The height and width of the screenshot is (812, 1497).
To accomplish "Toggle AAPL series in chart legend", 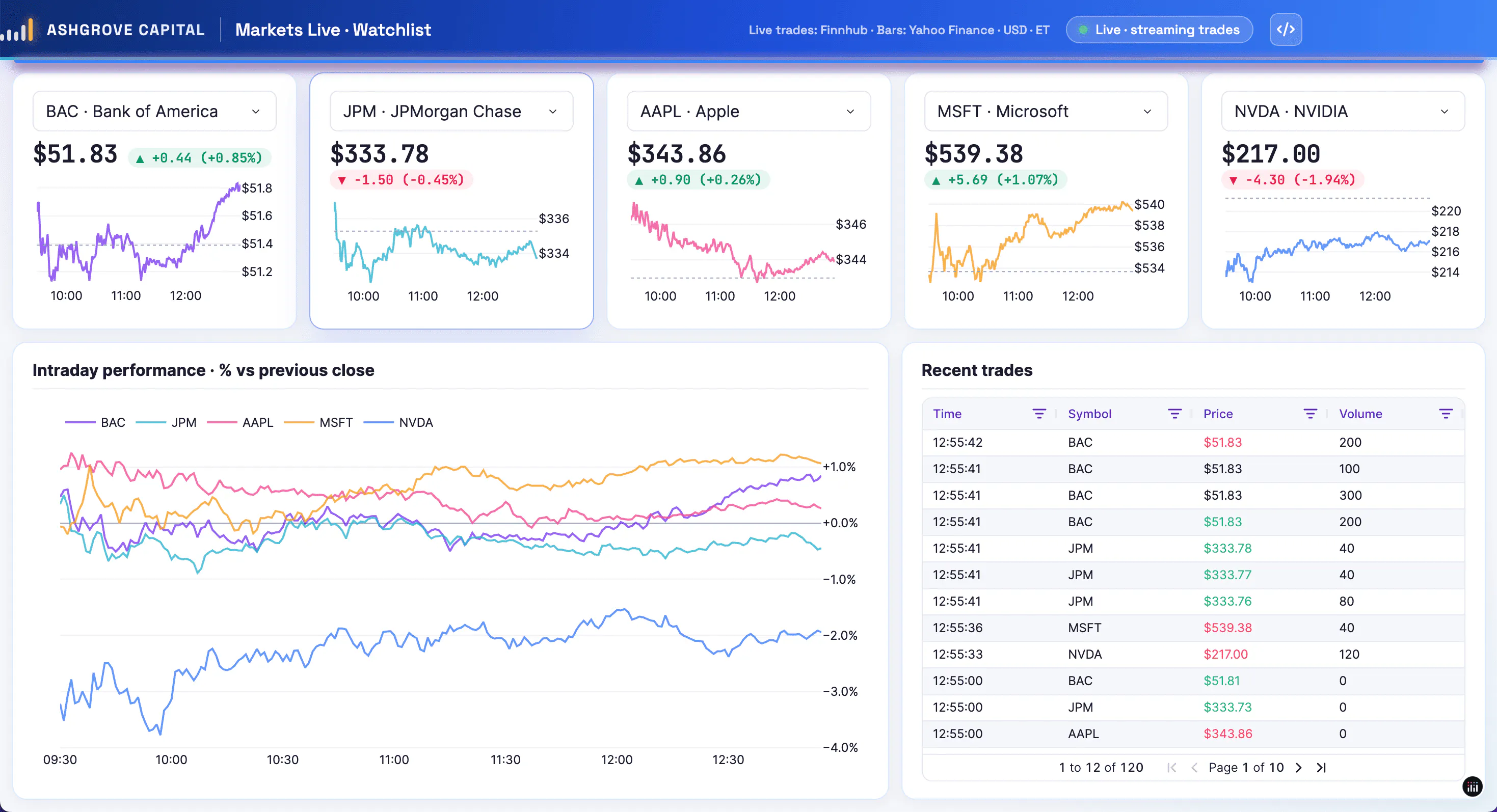I will pos(239,422).
